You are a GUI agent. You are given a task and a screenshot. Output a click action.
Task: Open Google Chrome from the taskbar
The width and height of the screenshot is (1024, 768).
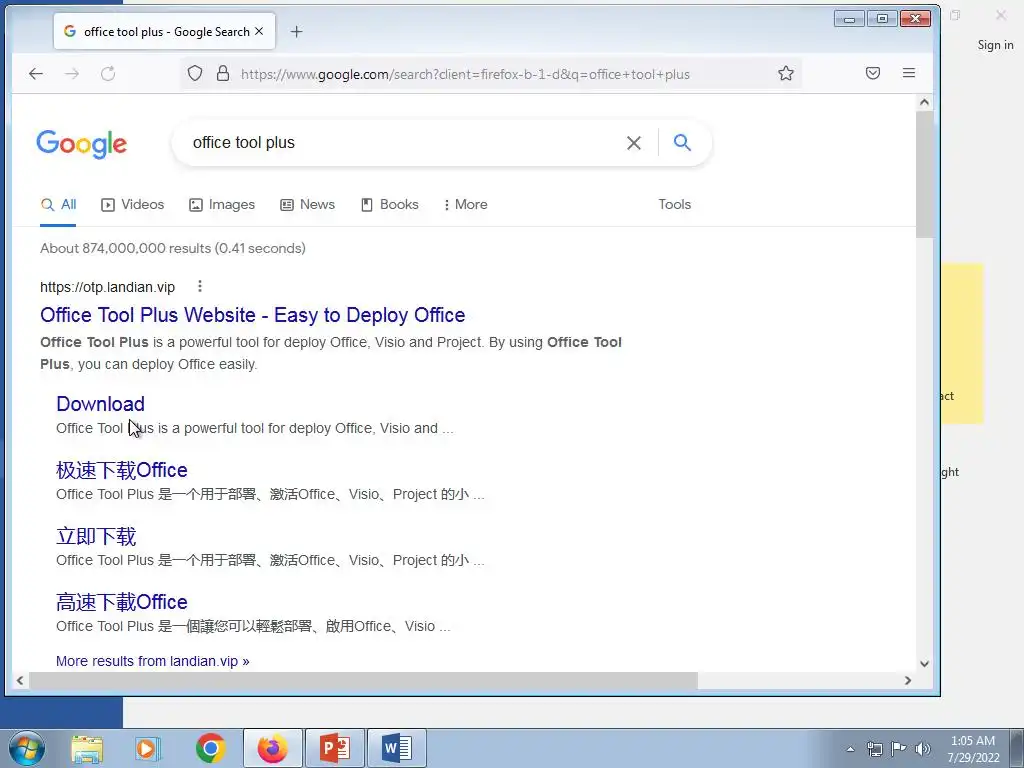coord(210,748)
